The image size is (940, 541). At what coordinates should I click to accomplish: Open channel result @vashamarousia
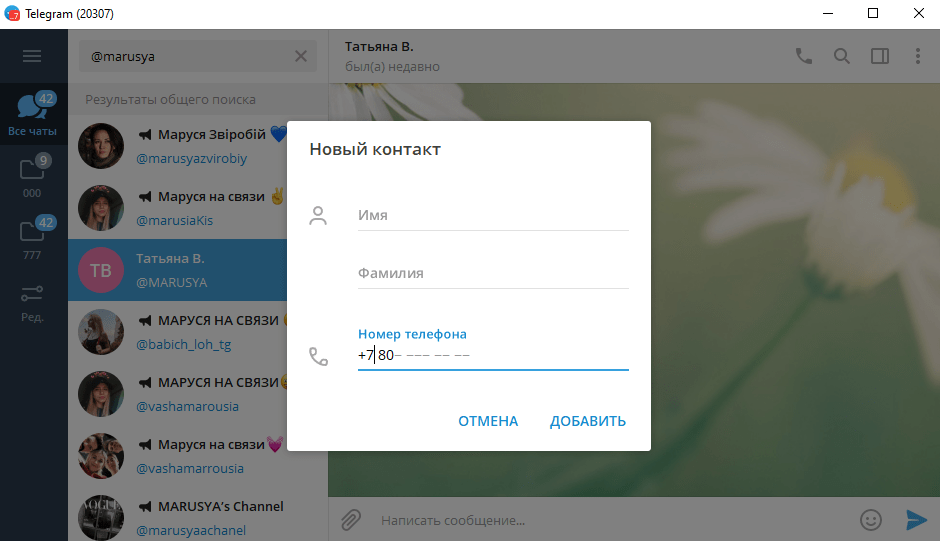[178, 394]
